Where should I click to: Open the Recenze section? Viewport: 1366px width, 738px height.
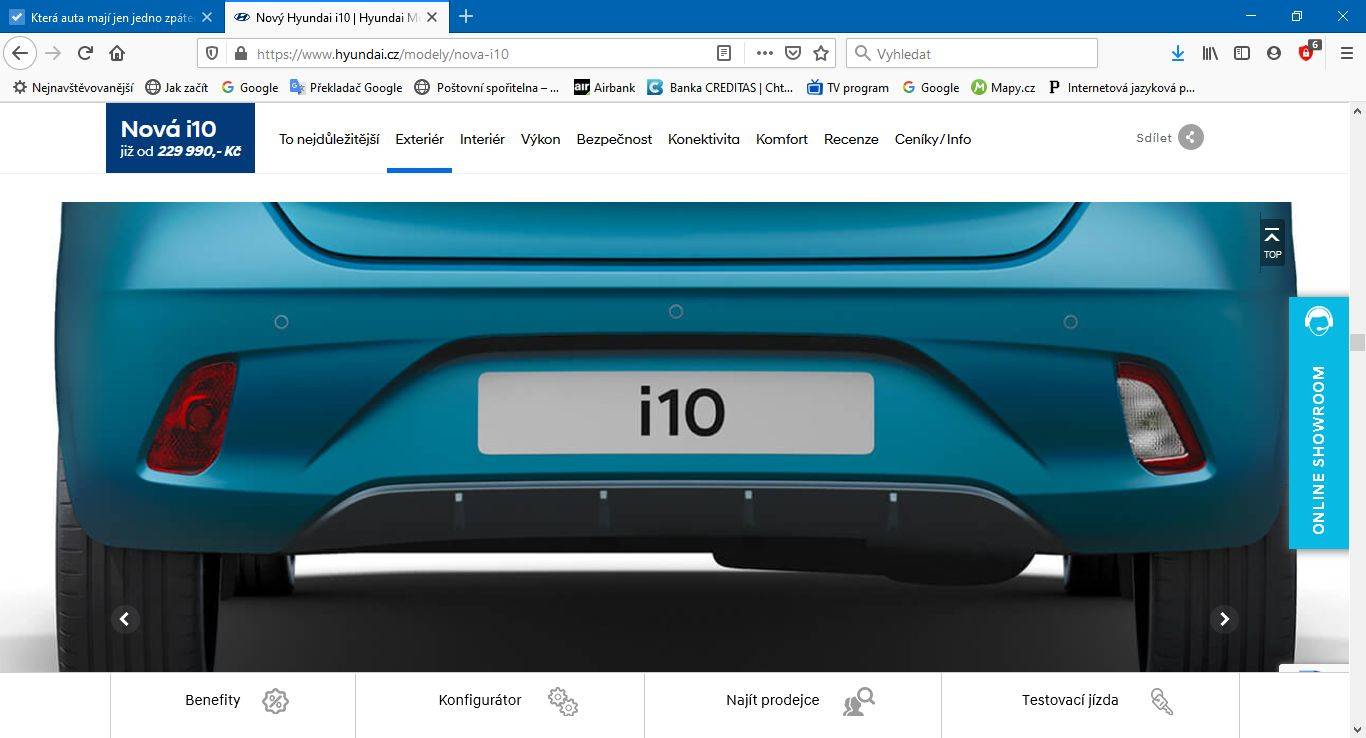click(851, 139)
